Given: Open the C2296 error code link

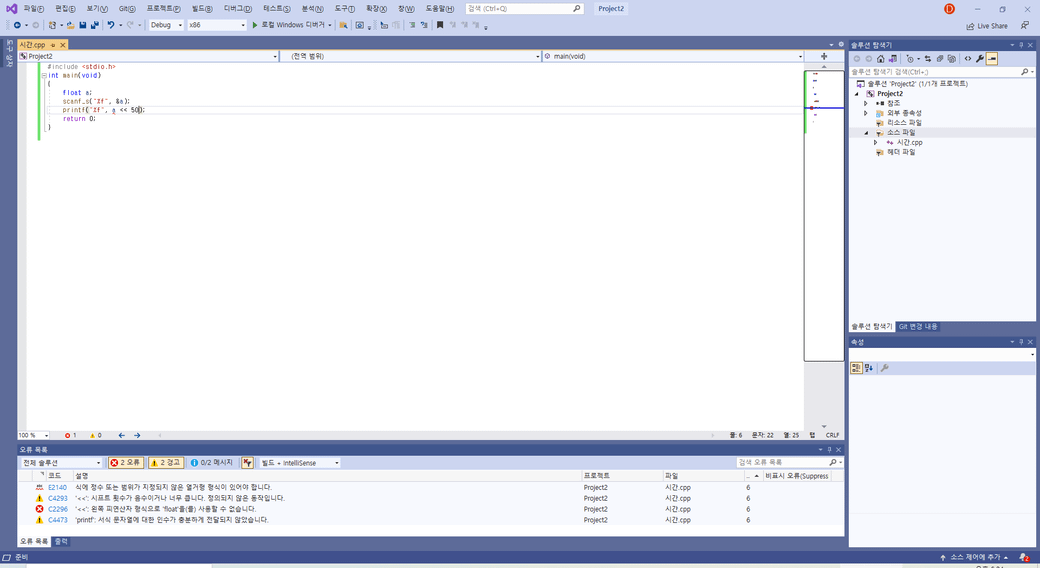Looking at the screenshot, I should (x=58, y=509).
